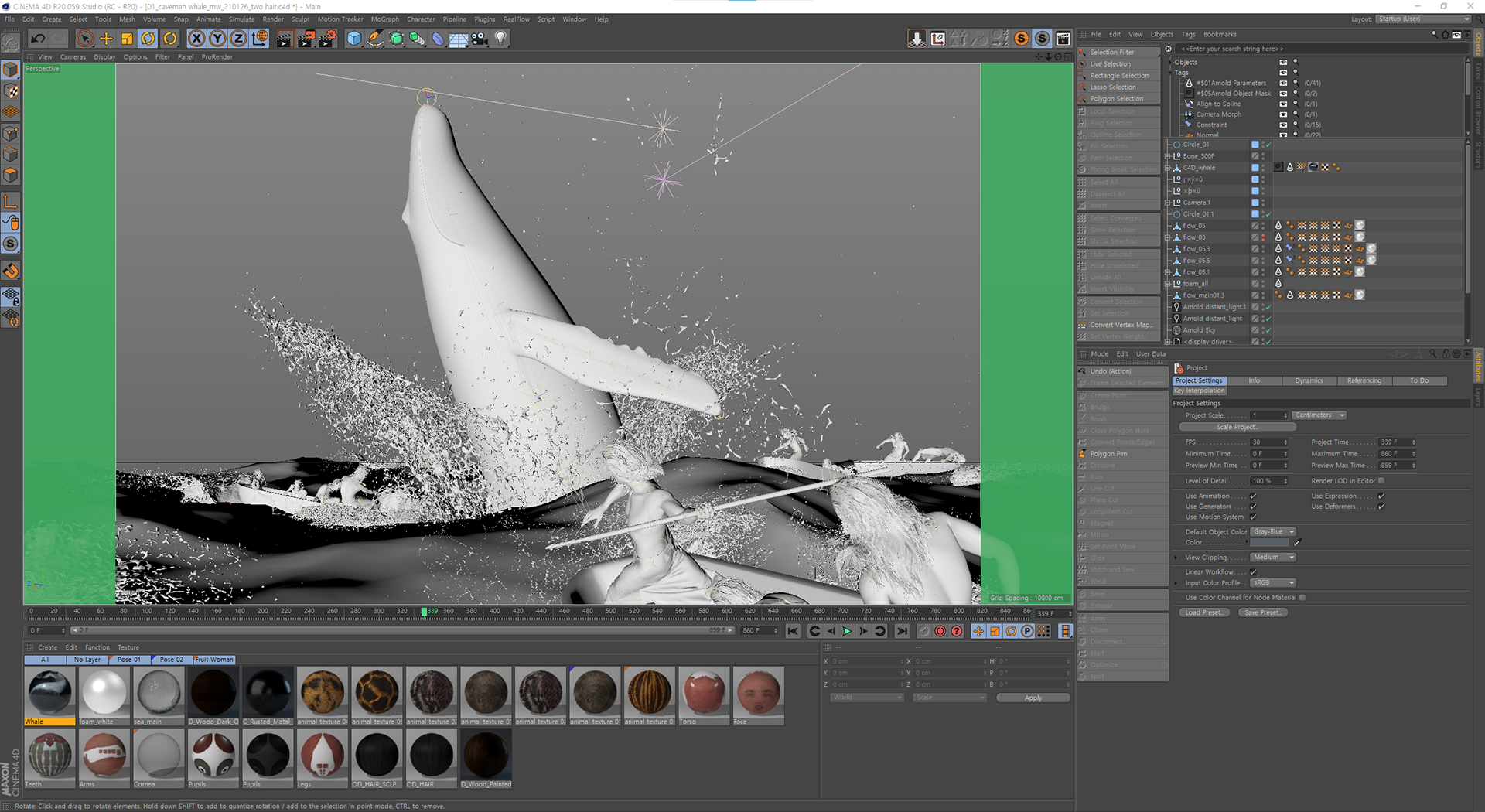The height and width of the screenshot is (812, 1485).
Task: Click the Point Level Animation dots icon
Action: (1043, 631)
